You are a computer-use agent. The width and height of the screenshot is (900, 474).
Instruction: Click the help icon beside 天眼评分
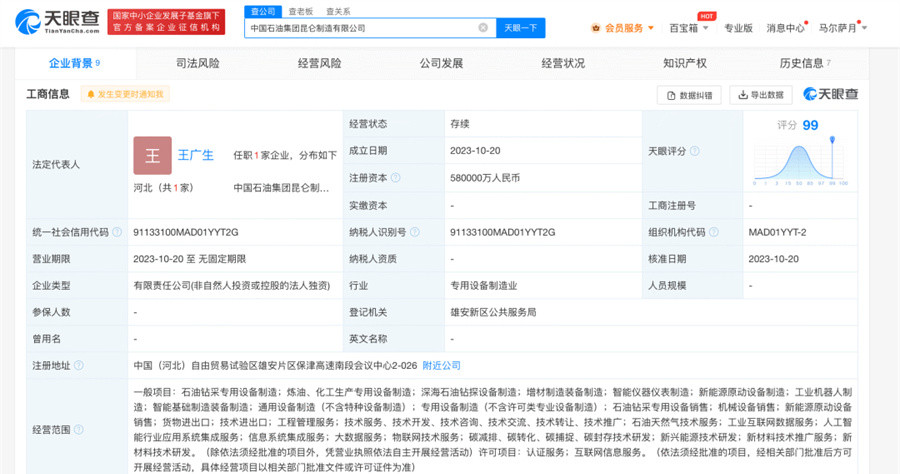(x=695, y=151)
